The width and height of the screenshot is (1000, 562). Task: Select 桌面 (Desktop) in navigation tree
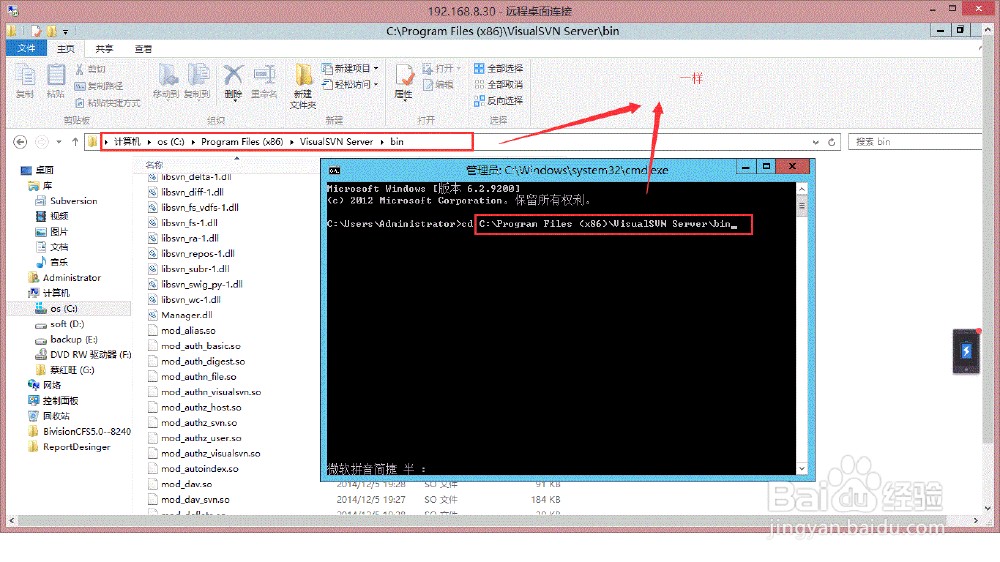[x=37, y=170]
